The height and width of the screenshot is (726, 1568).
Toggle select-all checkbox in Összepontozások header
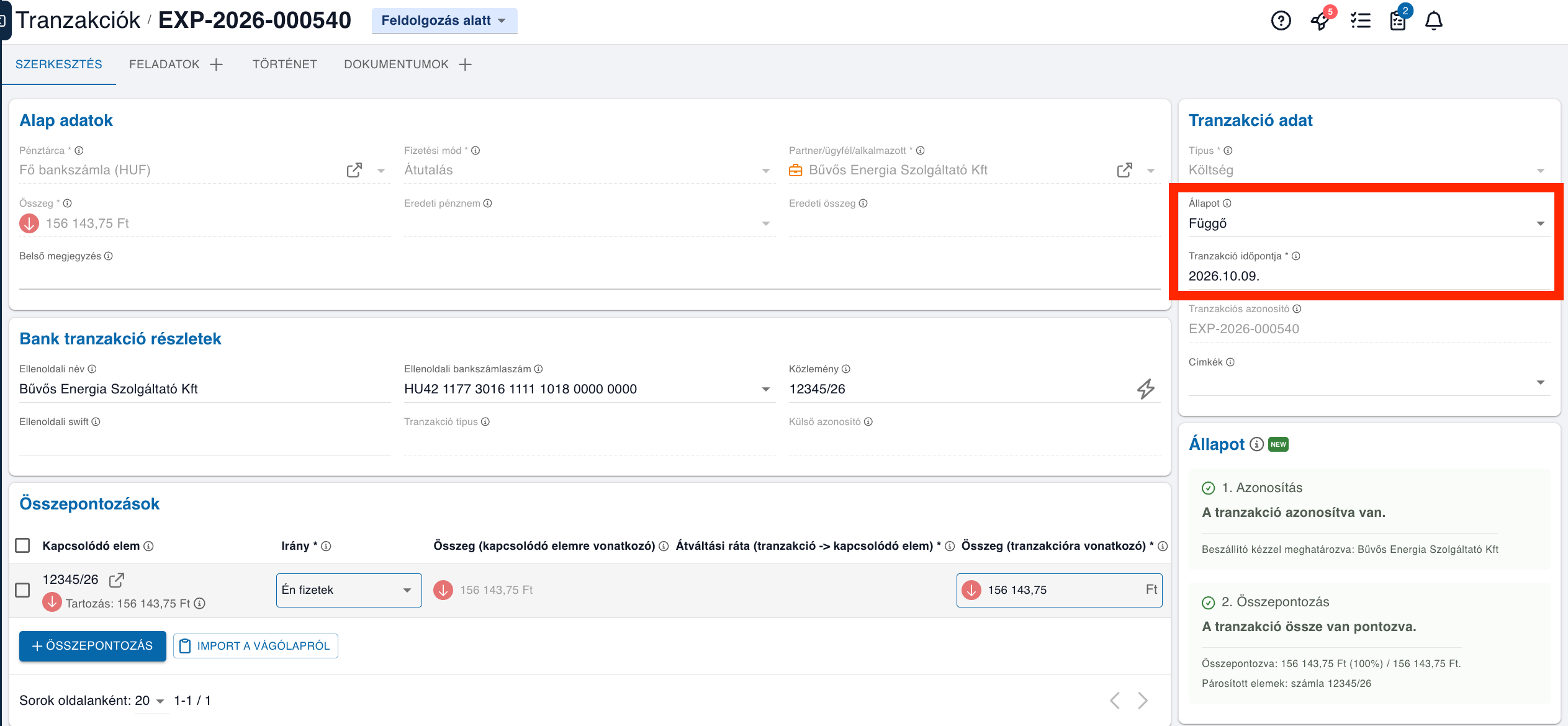tap(22, 545)
